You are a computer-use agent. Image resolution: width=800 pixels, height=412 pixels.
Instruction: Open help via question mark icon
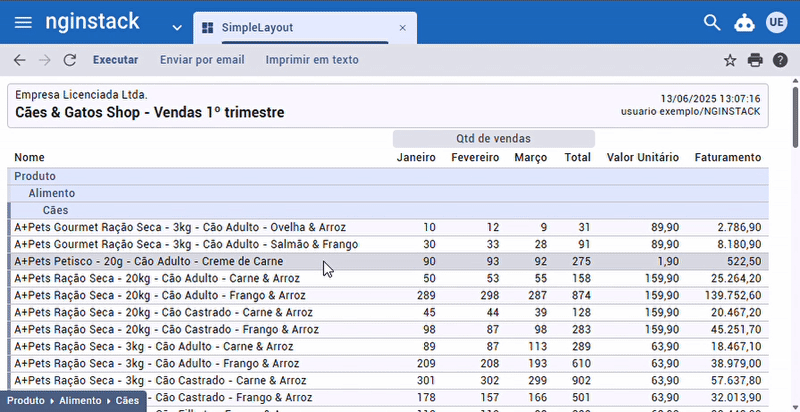pyautogui.click(x=780, y=60)
